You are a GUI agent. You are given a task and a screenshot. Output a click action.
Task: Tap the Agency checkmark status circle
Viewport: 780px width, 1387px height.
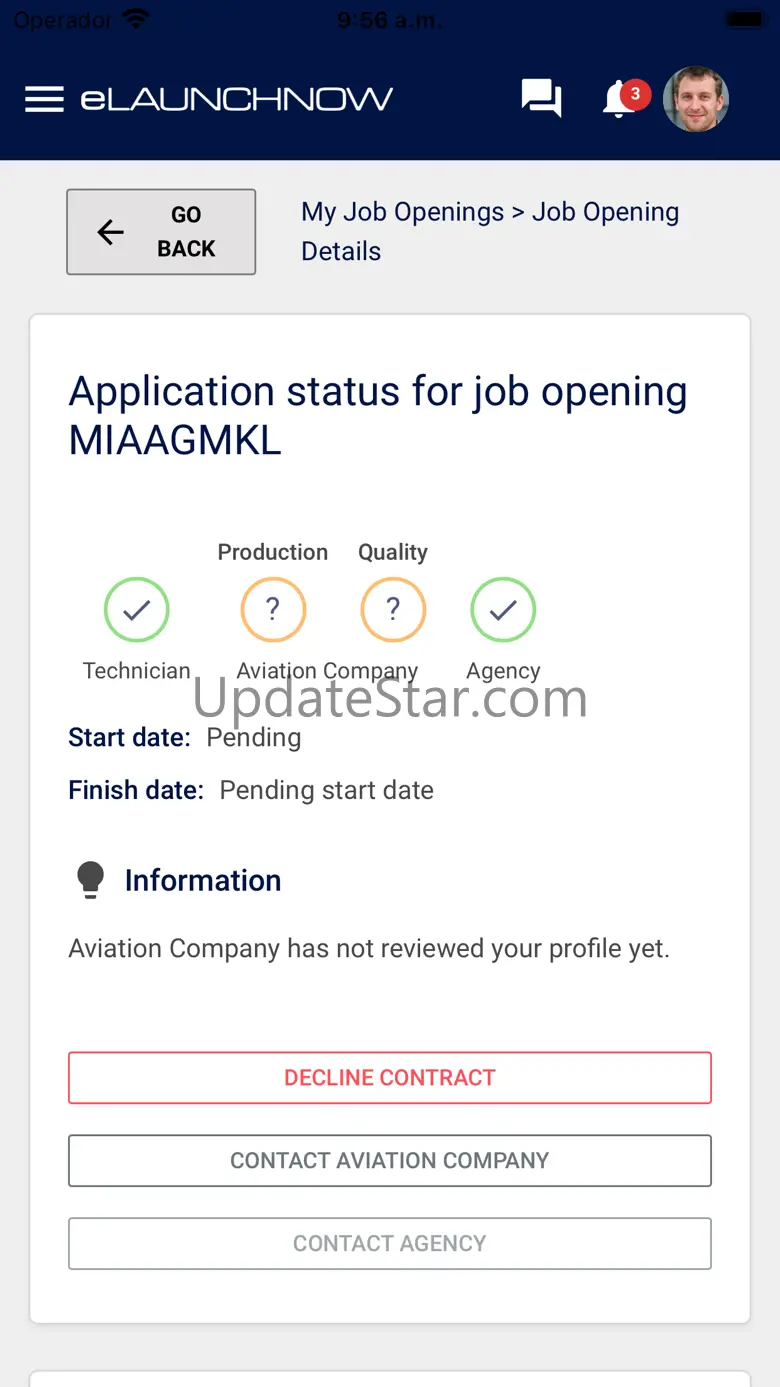point(503,609)
